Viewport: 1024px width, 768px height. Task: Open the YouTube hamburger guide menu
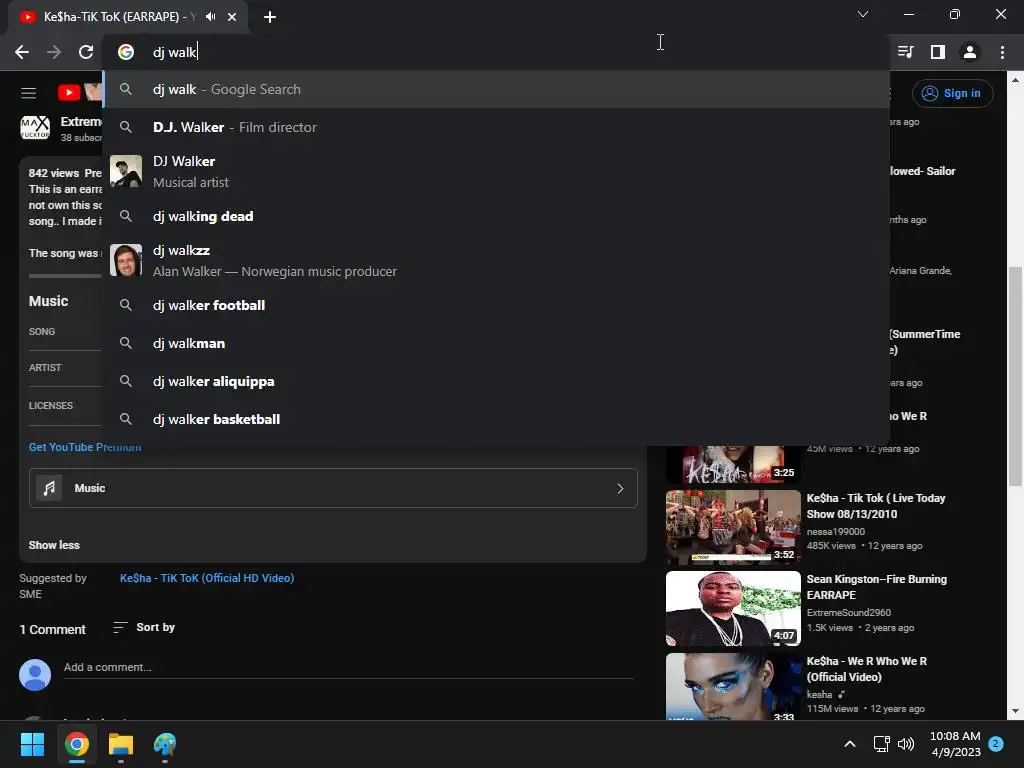click(28, 93)
